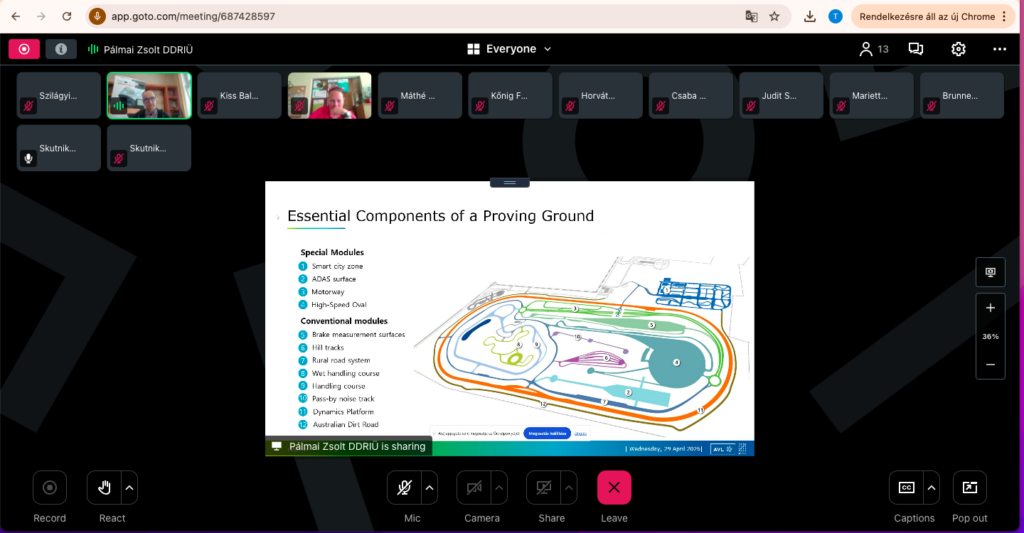Zoom in on shared screen with plus
Image resolution: width=1024 pixels, height=533 pixels.
(990, 308)
